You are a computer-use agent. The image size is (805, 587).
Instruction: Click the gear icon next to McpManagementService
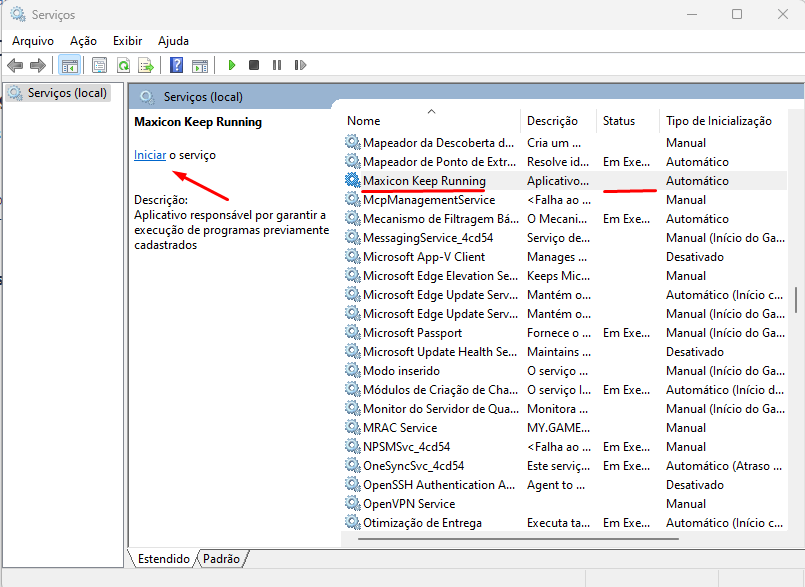pyautogui.click(x=352, y=199)
